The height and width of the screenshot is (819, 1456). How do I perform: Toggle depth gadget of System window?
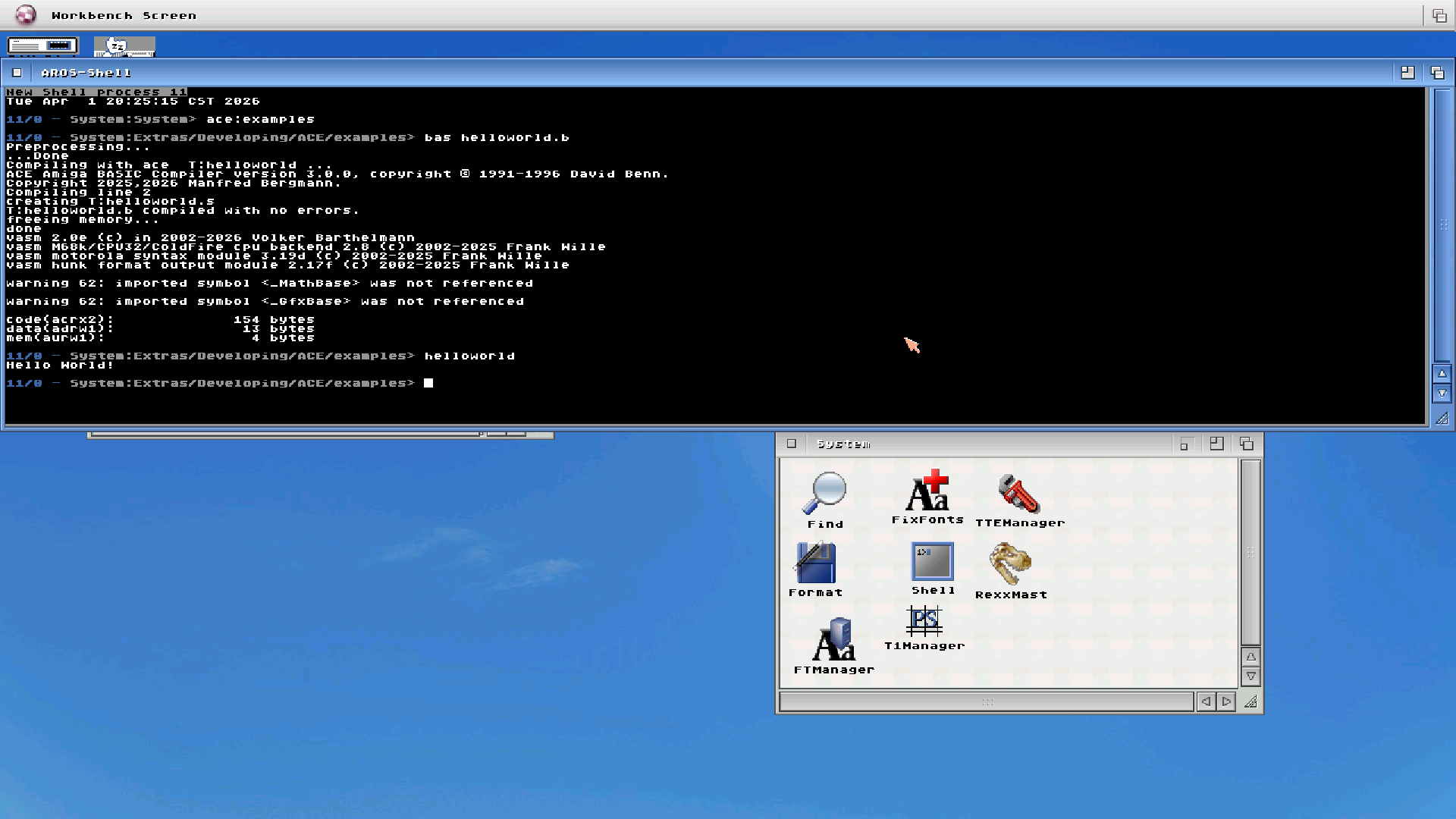[1246, 444]
